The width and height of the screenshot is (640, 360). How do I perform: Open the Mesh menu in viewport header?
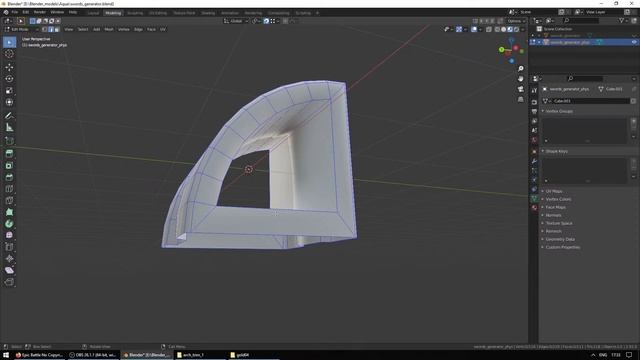pyautogui.click(x=109, y=29)
